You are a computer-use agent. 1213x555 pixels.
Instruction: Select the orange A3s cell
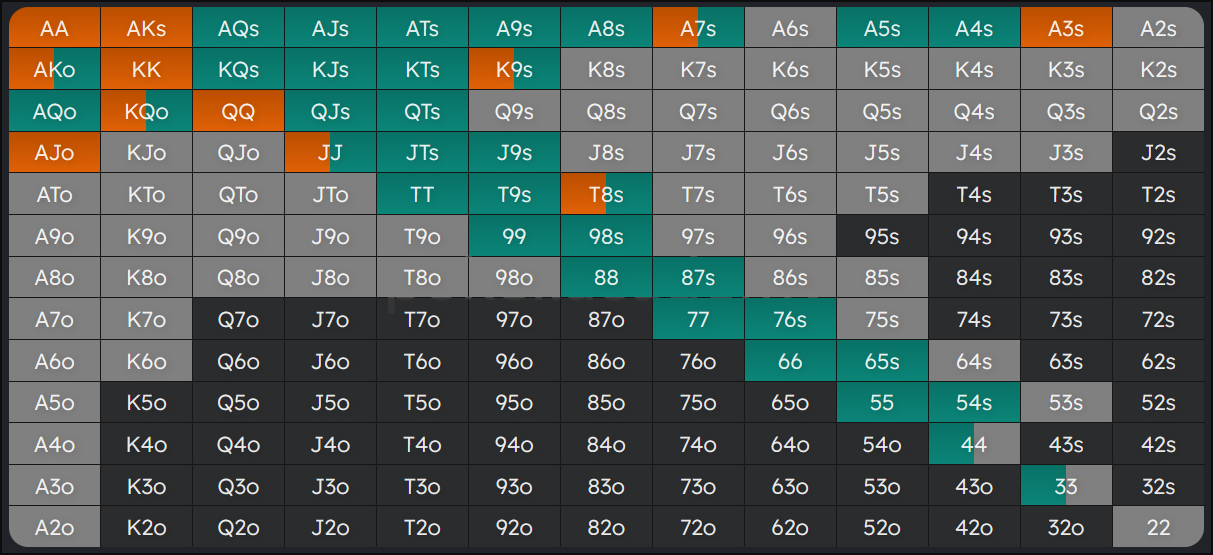pos(1066,29)
